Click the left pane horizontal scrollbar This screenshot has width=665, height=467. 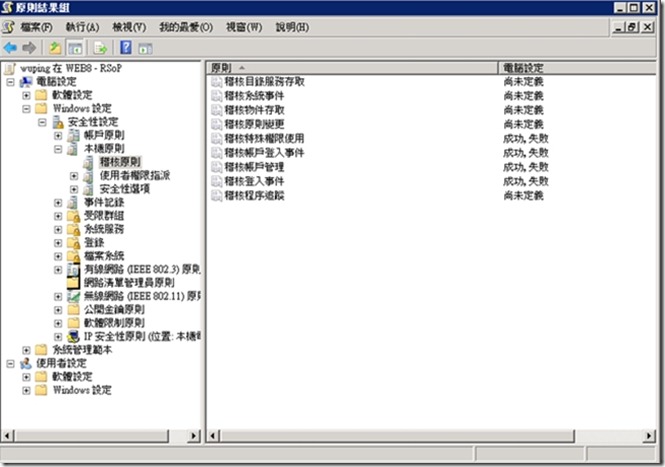coord(100,436)
